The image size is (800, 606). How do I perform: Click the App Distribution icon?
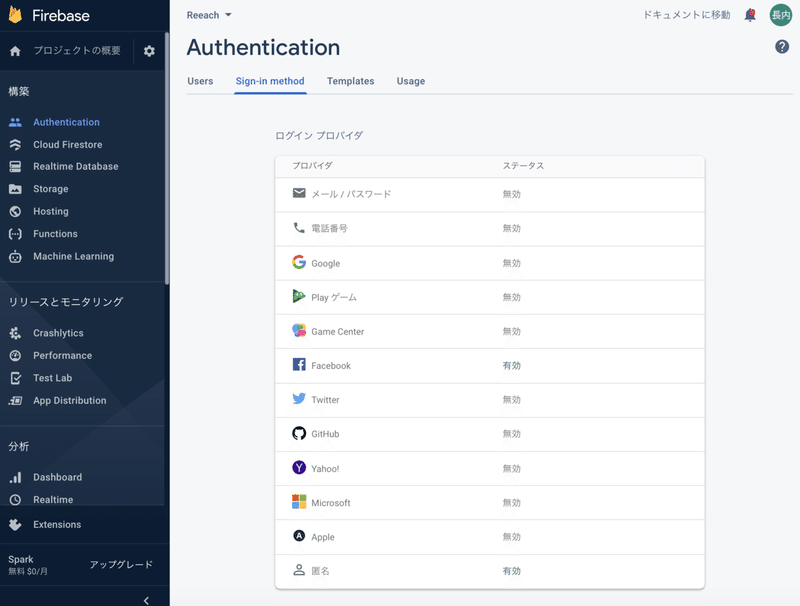[15, 400]
